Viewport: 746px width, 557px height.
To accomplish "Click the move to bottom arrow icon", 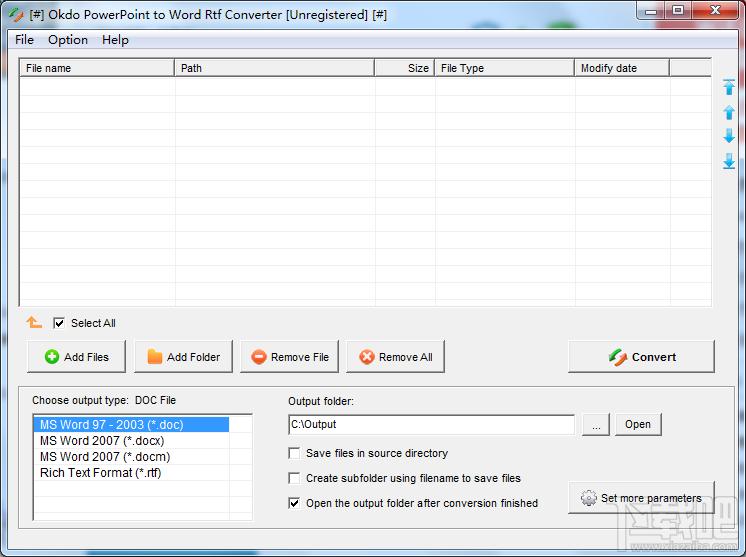I will [728, 161].
